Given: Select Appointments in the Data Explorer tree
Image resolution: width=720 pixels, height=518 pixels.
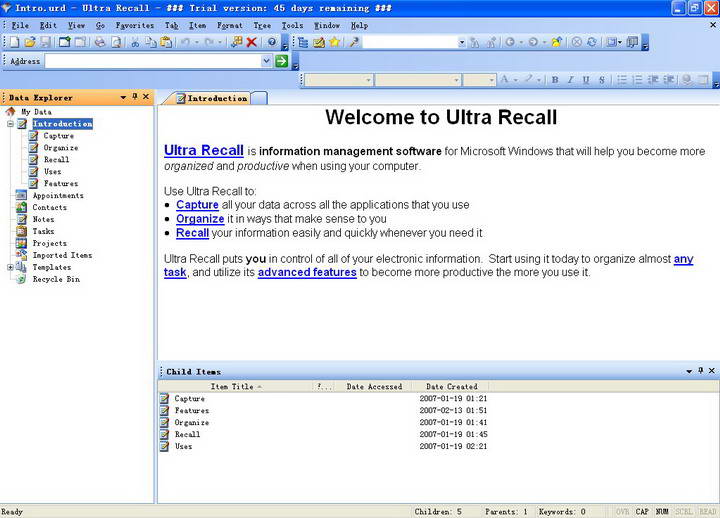Looking at the screenshot, I should coord(58,195).
